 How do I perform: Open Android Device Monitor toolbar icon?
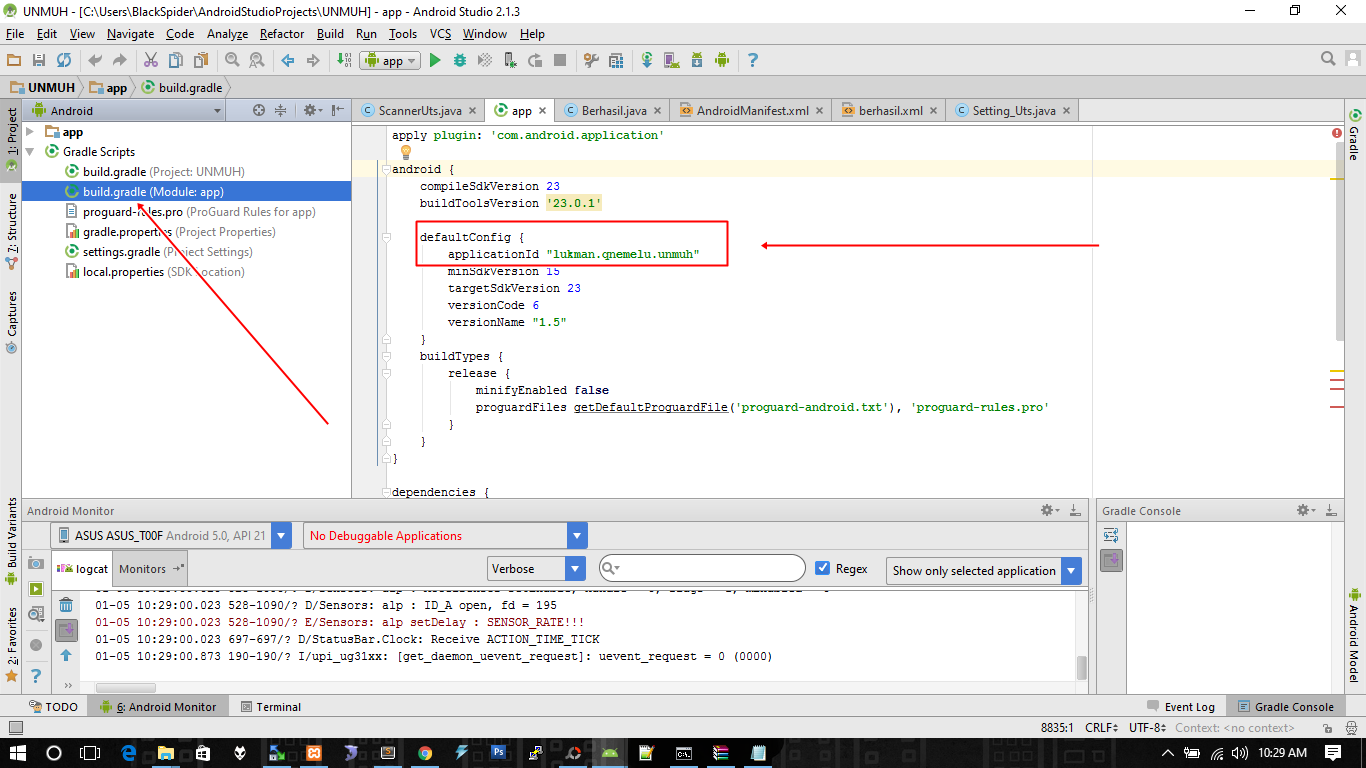(x=722, y=60)
